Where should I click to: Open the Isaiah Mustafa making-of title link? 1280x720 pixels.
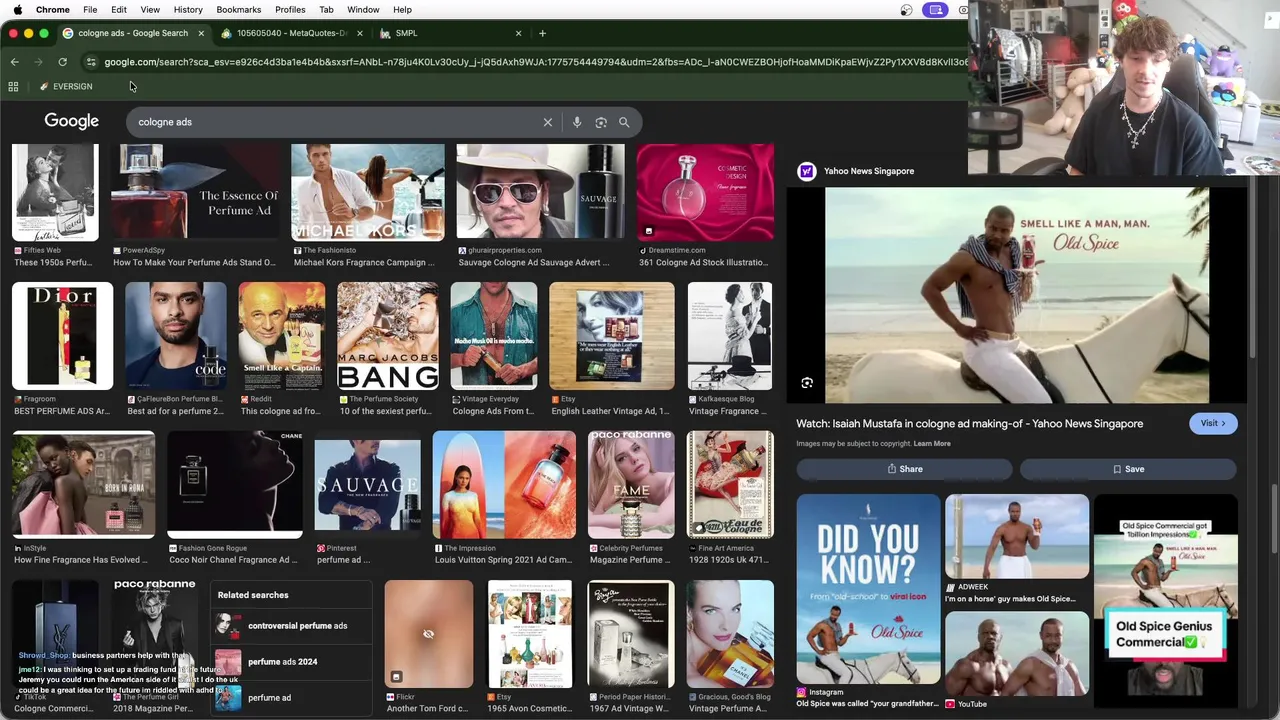click(969, 424)
